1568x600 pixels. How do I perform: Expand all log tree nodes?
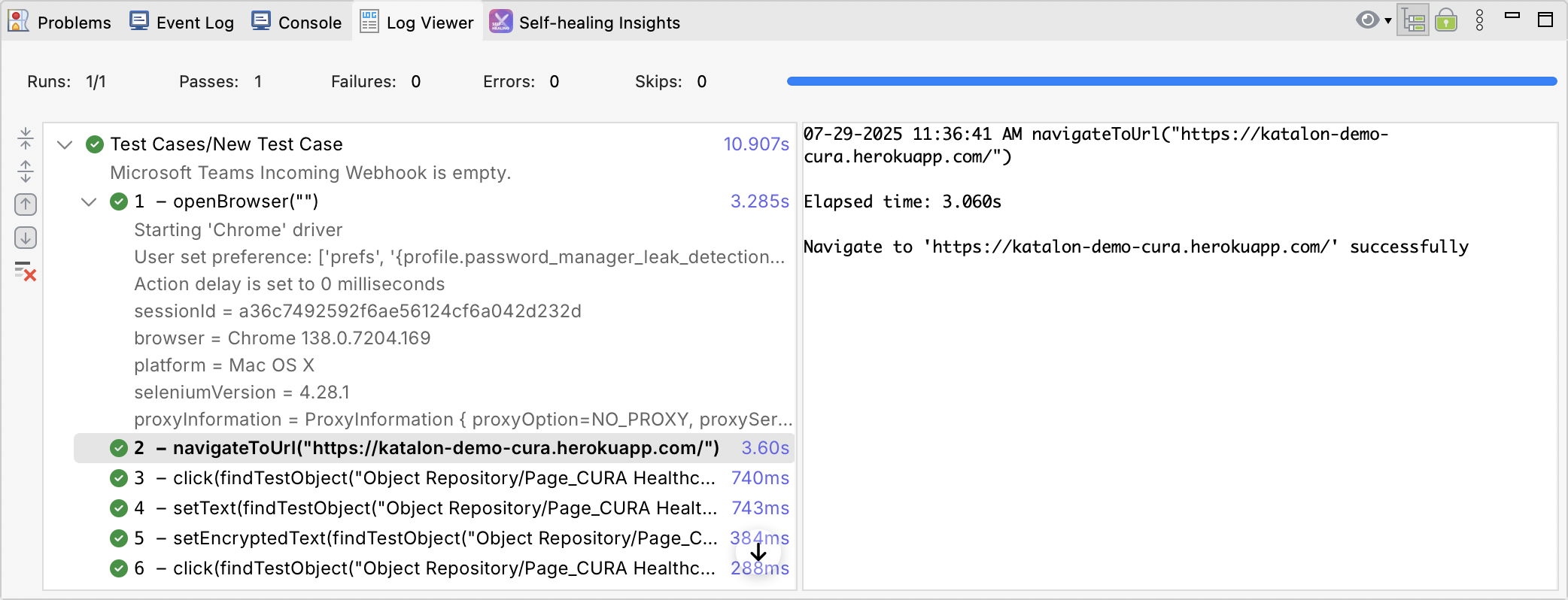26,171
